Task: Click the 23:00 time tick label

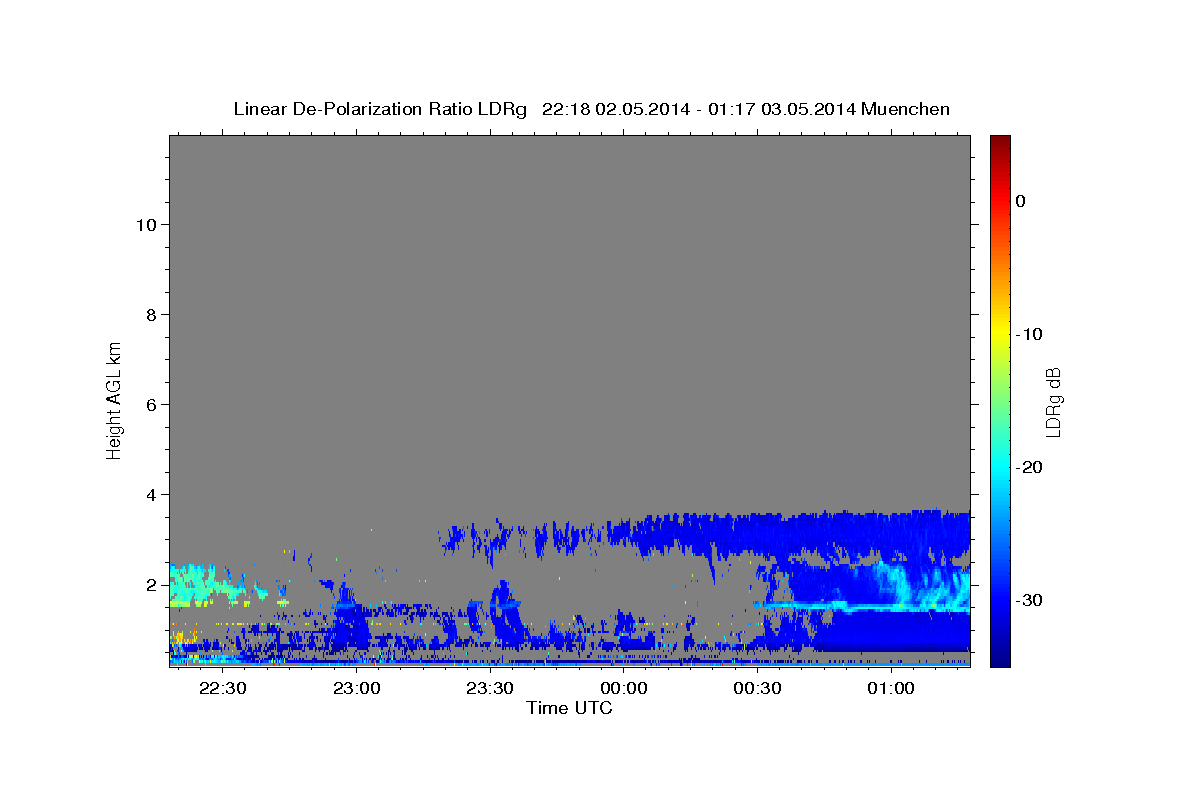Action: [x=356, y=688]
